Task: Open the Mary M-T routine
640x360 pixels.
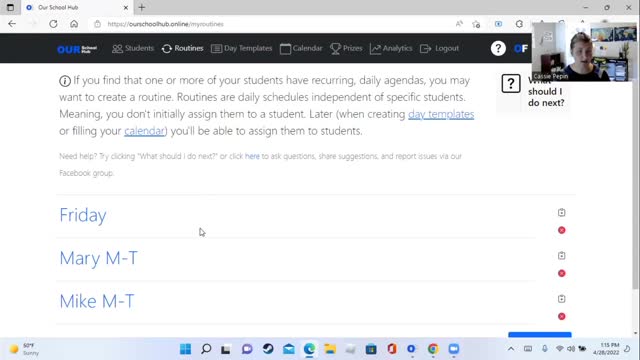Action: point(98,258)
